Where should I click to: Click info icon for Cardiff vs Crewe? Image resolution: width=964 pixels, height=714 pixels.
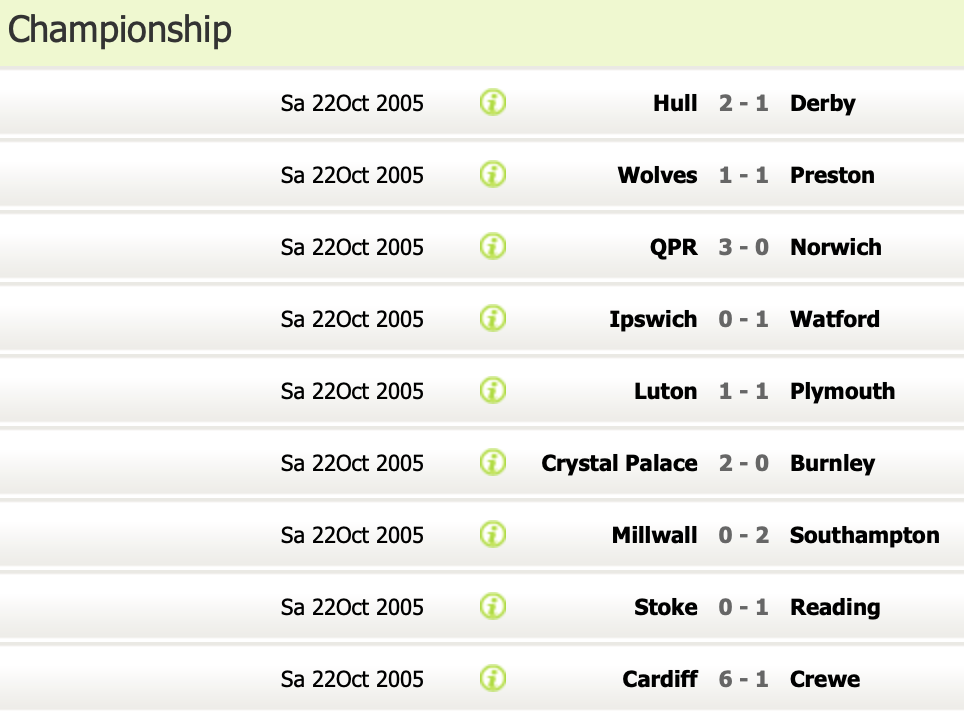point(493,679)
